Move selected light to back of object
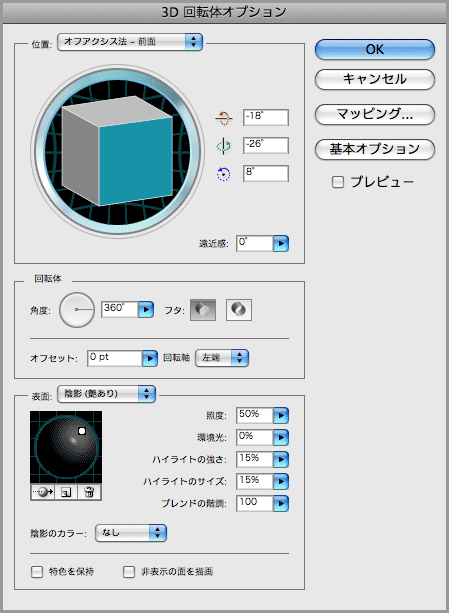 click(x=43, y=492)
